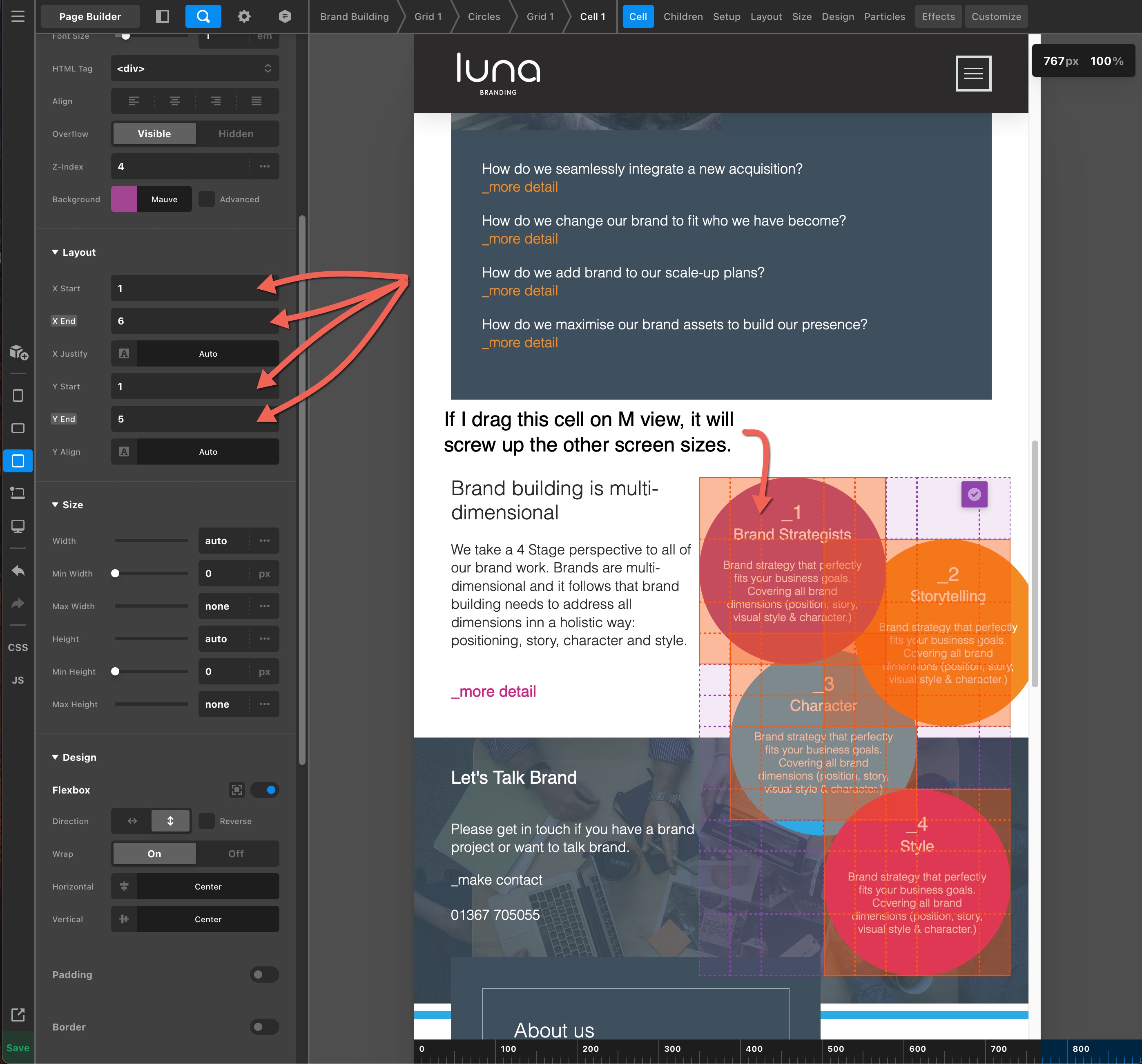Click the green Save button
The image size is (1142, 1064).
pyautogui.click(x=18, y=1048)
